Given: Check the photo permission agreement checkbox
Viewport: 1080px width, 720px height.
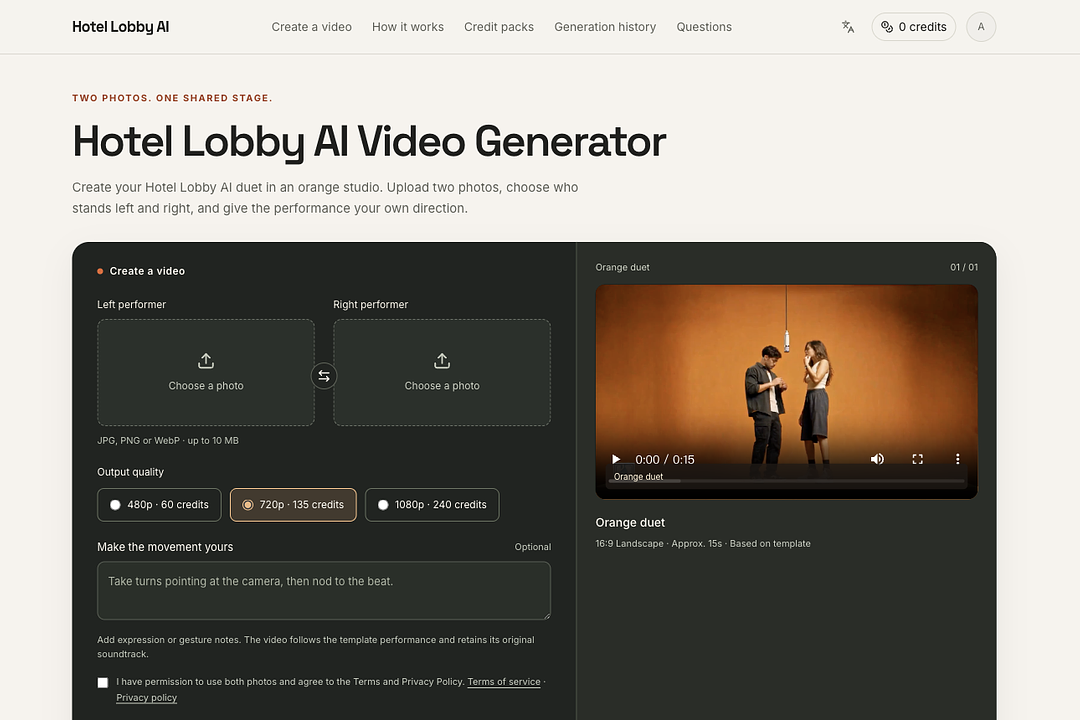Looking at the screenshot, I should (x=103, y=683).
